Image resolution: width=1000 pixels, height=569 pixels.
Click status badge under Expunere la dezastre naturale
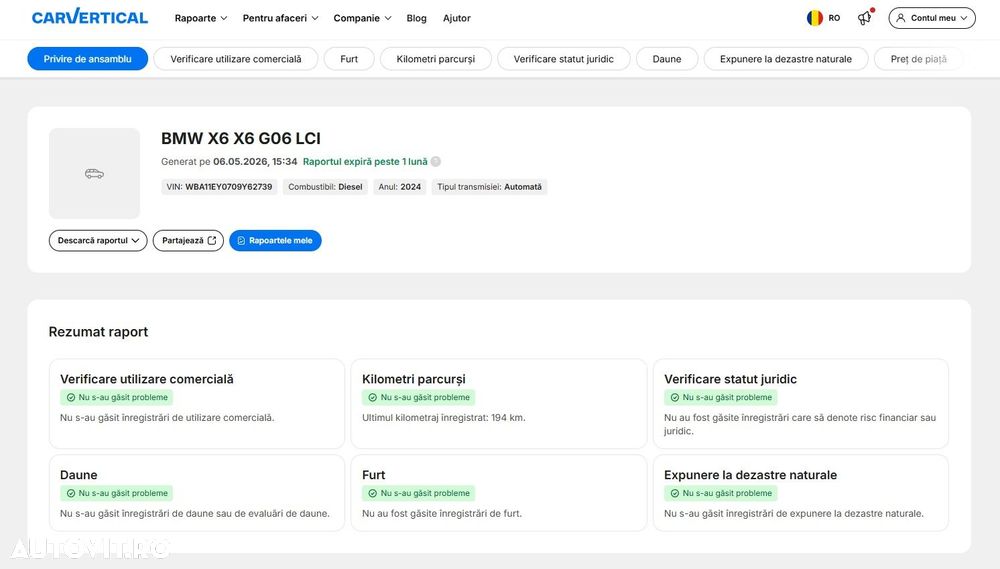pyautogui.click(x=721, y=493)
